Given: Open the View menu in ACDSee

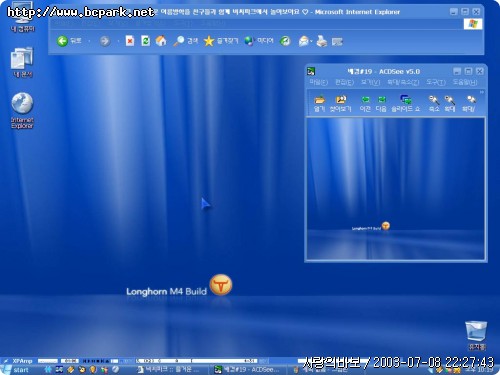Looking at the screenshot, I should (370, 82).
